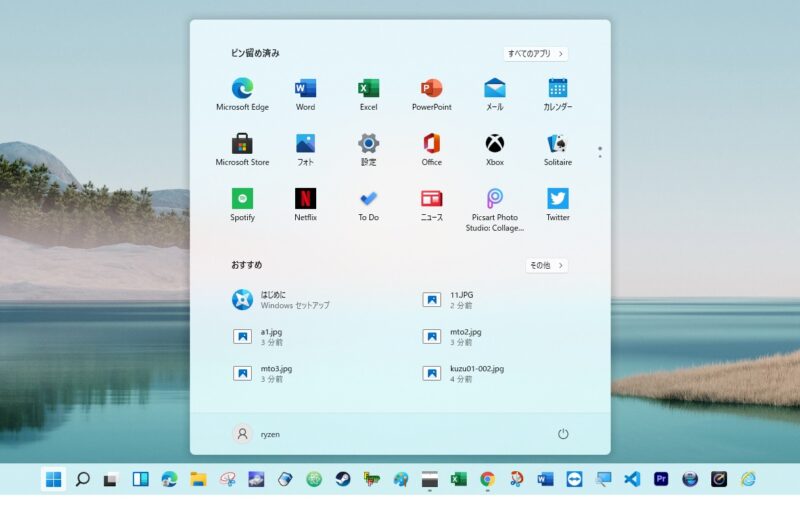This screenshot has width=800, height=508.
Task: Switch to Word on the taskbar
Action: (545, 479)
